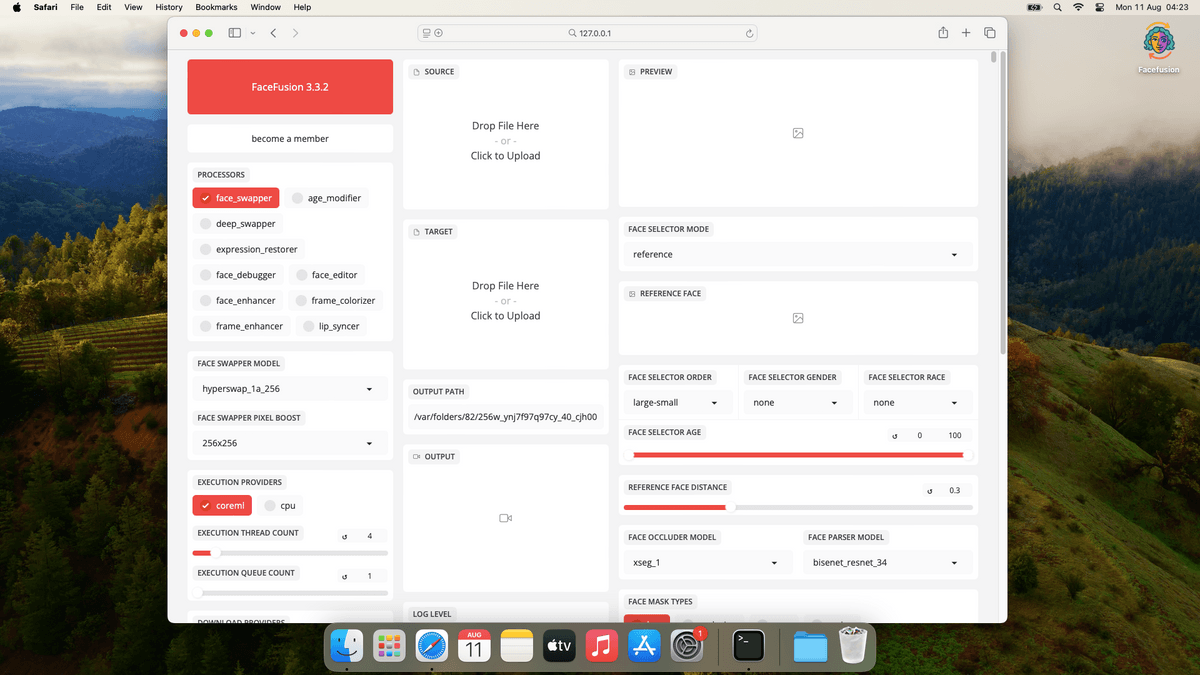Screen dimensions: 1200x675
Task: Enable the face_debugger processor
Action: (x=238, y=275)
